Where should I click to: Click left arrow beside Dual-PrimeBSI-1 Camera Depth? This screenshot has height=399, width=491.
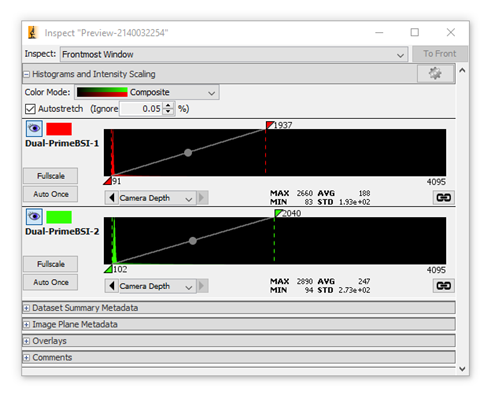[112, 198]
